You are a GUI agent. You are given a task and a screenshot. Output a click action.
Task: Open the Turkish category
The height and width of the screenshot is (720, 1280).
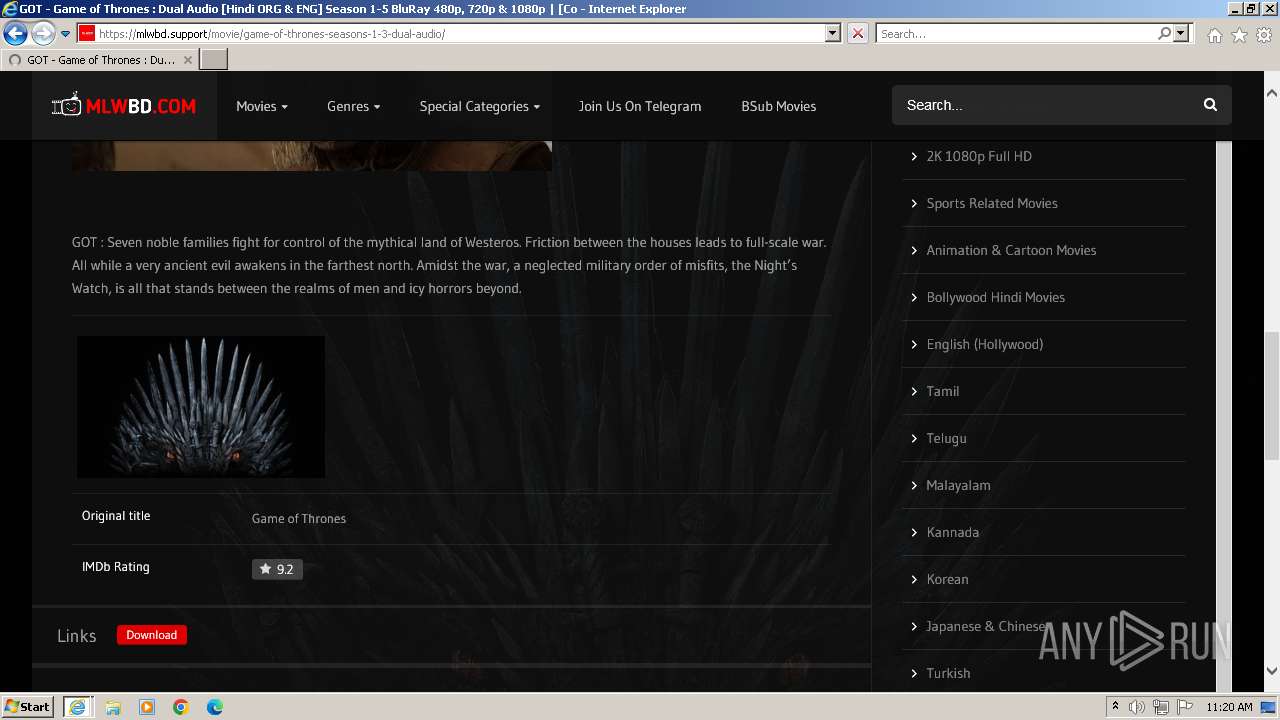point(948,673)
